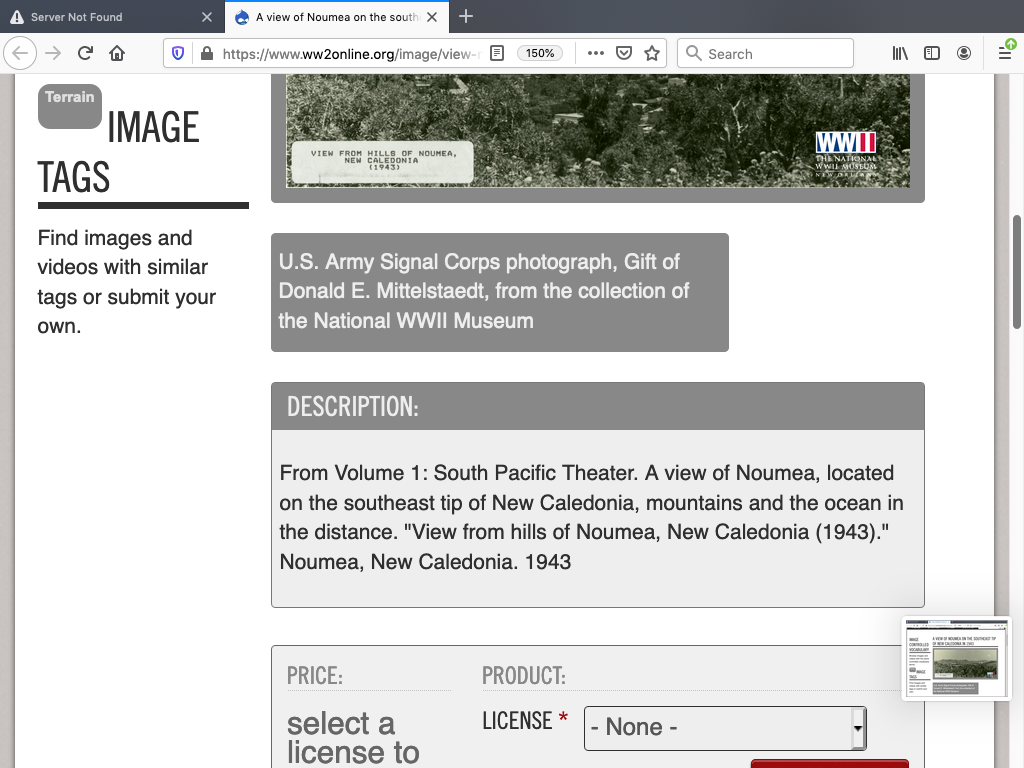Image resolution: width=1024 pixels, height=768 pixels.
Task: Save page to Pocket
Action: pyautogui.click(x=623, y=54)
